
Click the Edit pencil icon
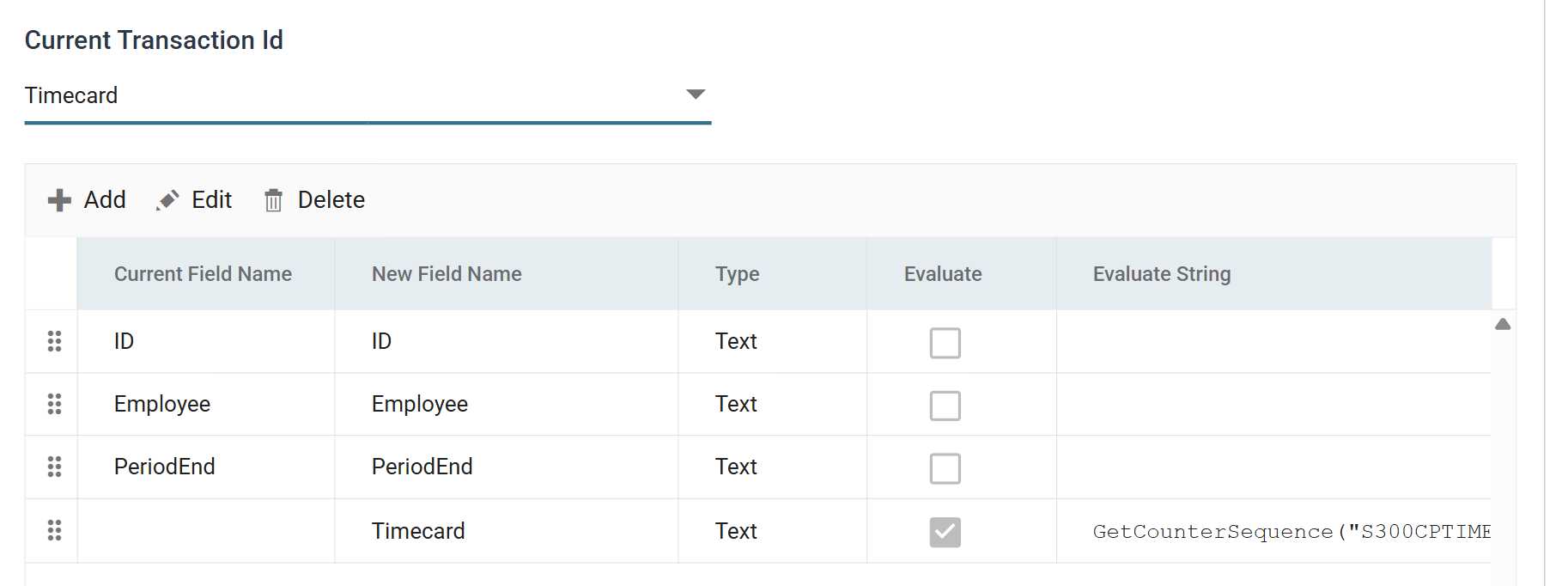click(167, 200)
